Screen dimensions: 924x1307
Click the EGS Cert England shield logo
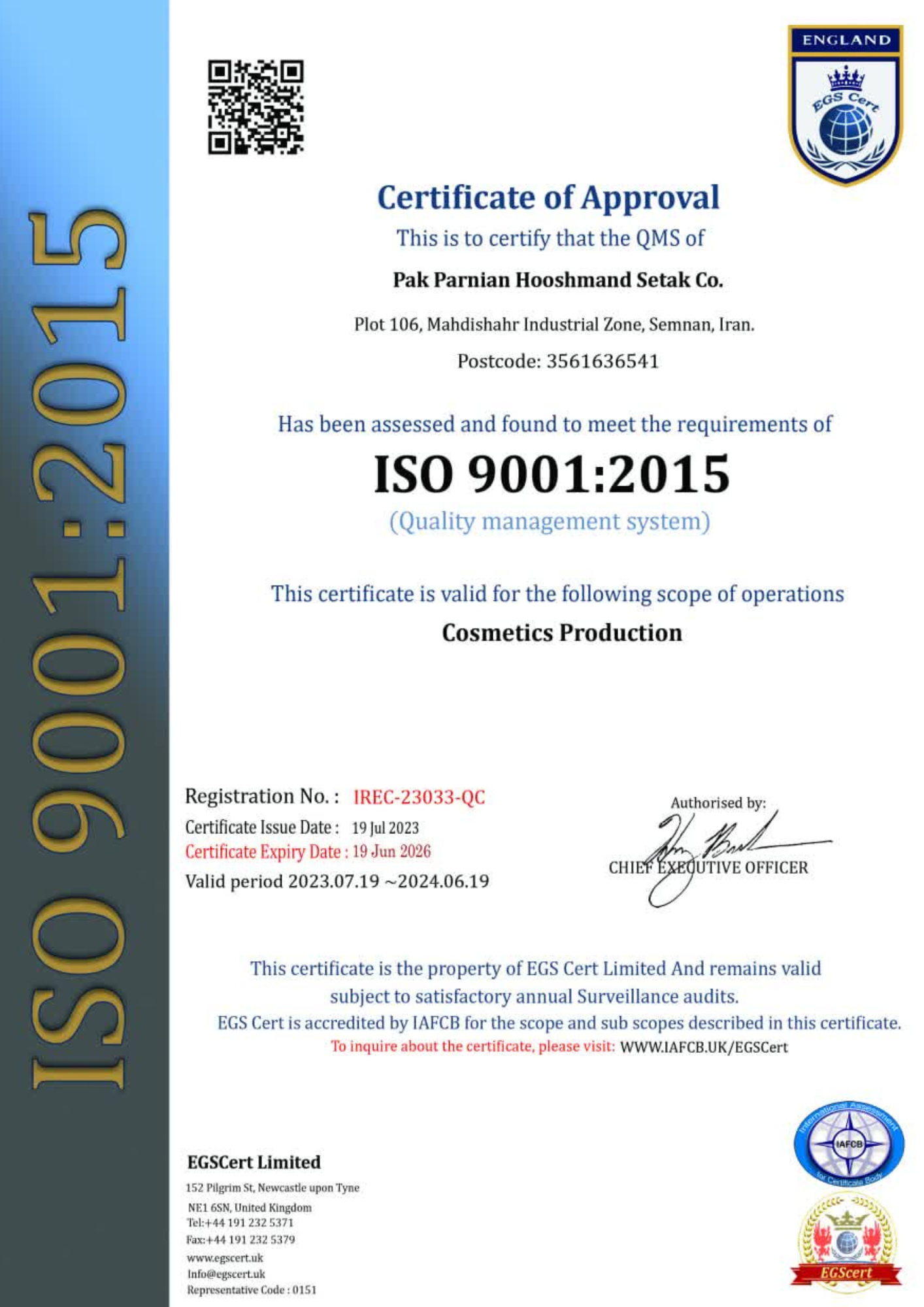(846, 105)
